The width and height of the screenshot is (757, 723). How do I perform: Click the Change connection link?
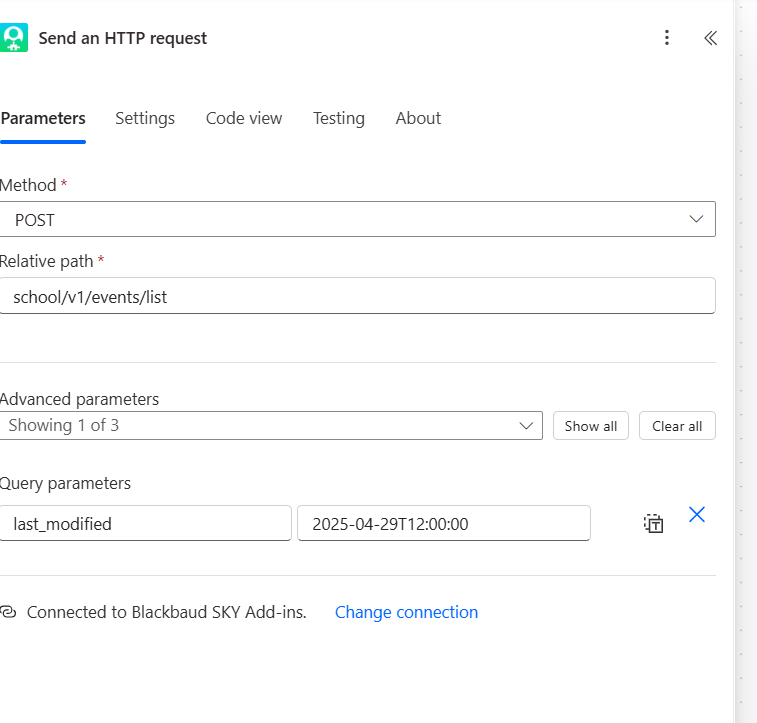click(406, 612)
